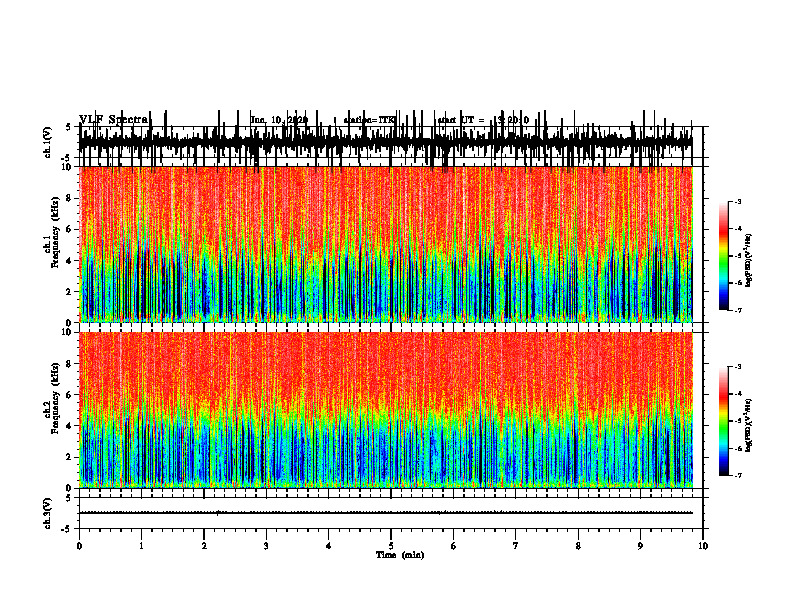Click the time axis tick "1"

tap(141, 546)
